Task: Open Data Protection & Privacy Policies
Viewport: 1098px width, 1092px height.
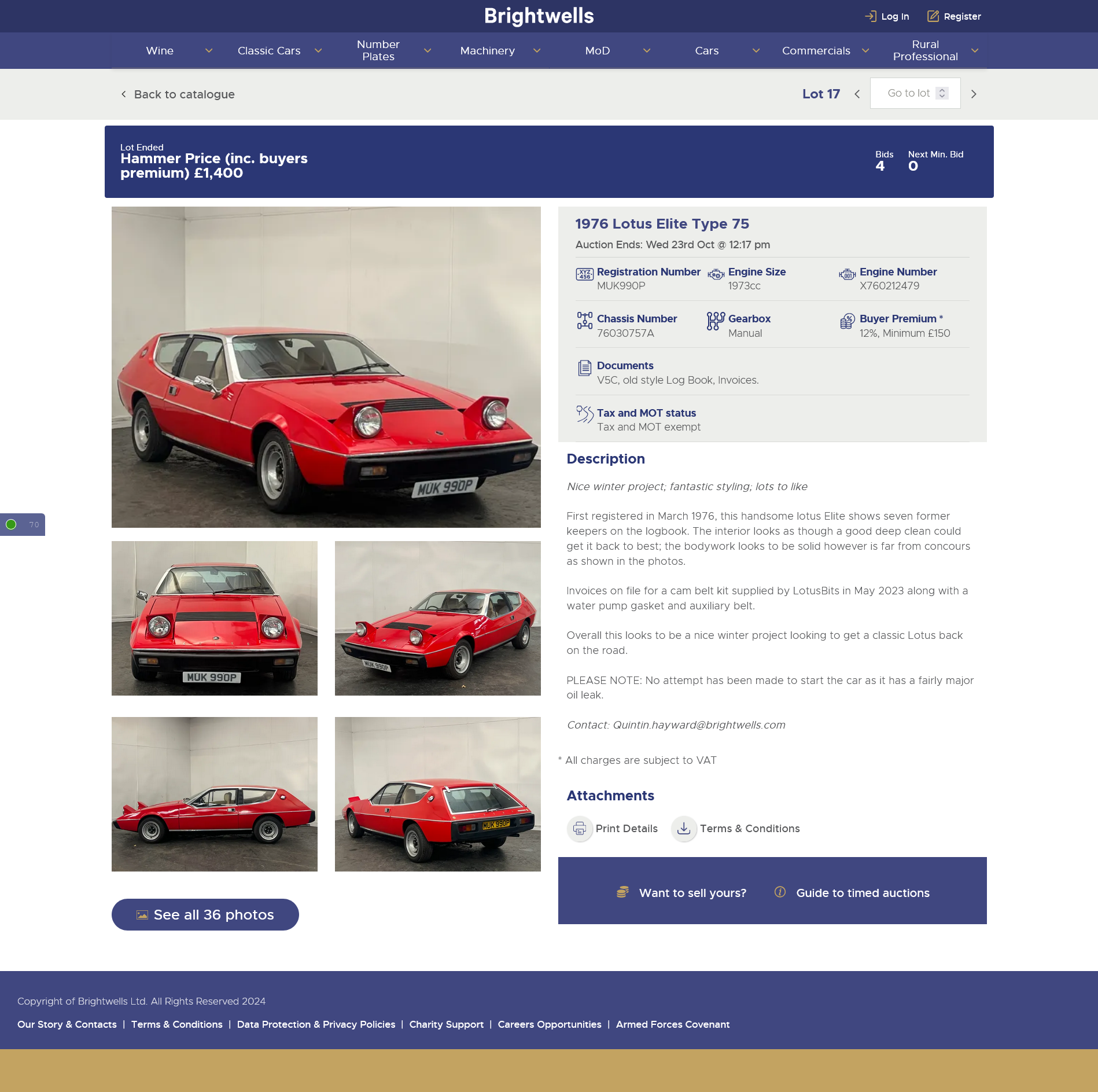Action: [x=316, y=1024]
